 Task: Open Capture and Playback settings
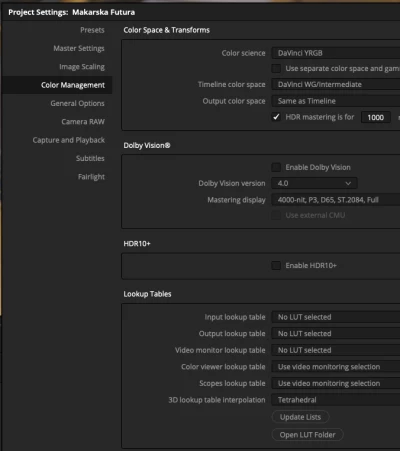pyautogui.click(x=69, y=140)
